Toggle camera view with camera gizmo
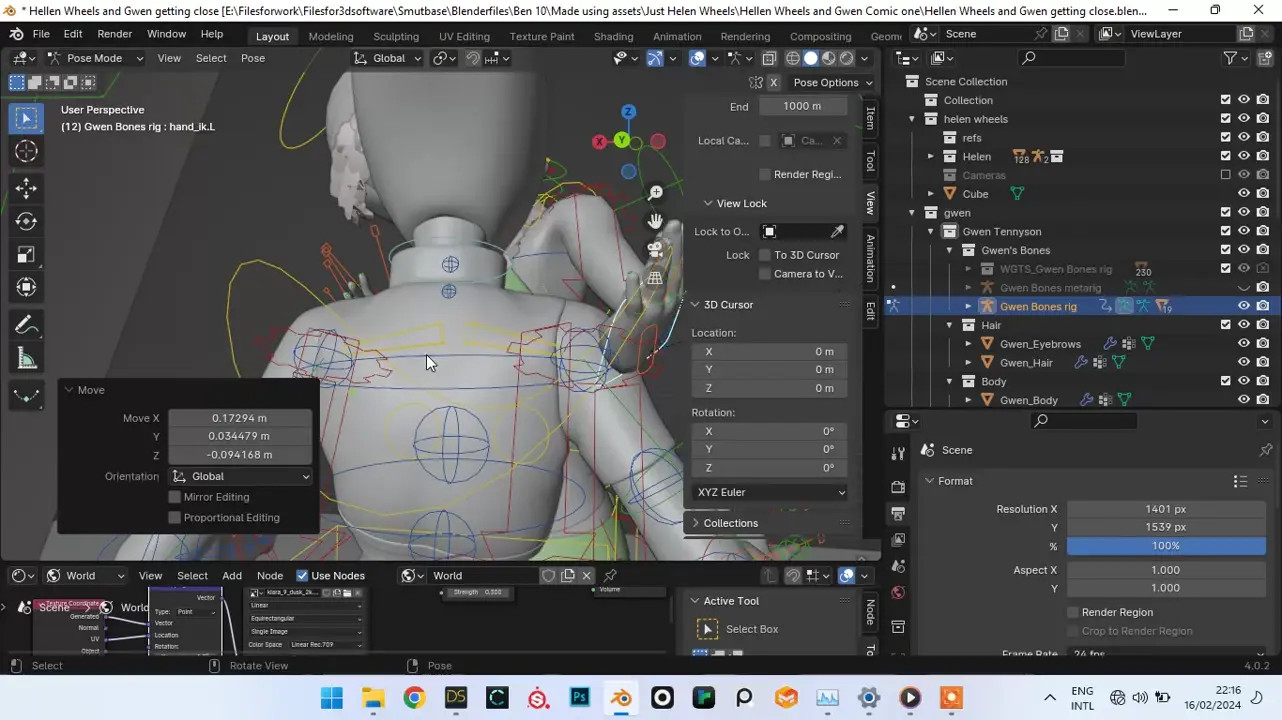 coord(655,250)
